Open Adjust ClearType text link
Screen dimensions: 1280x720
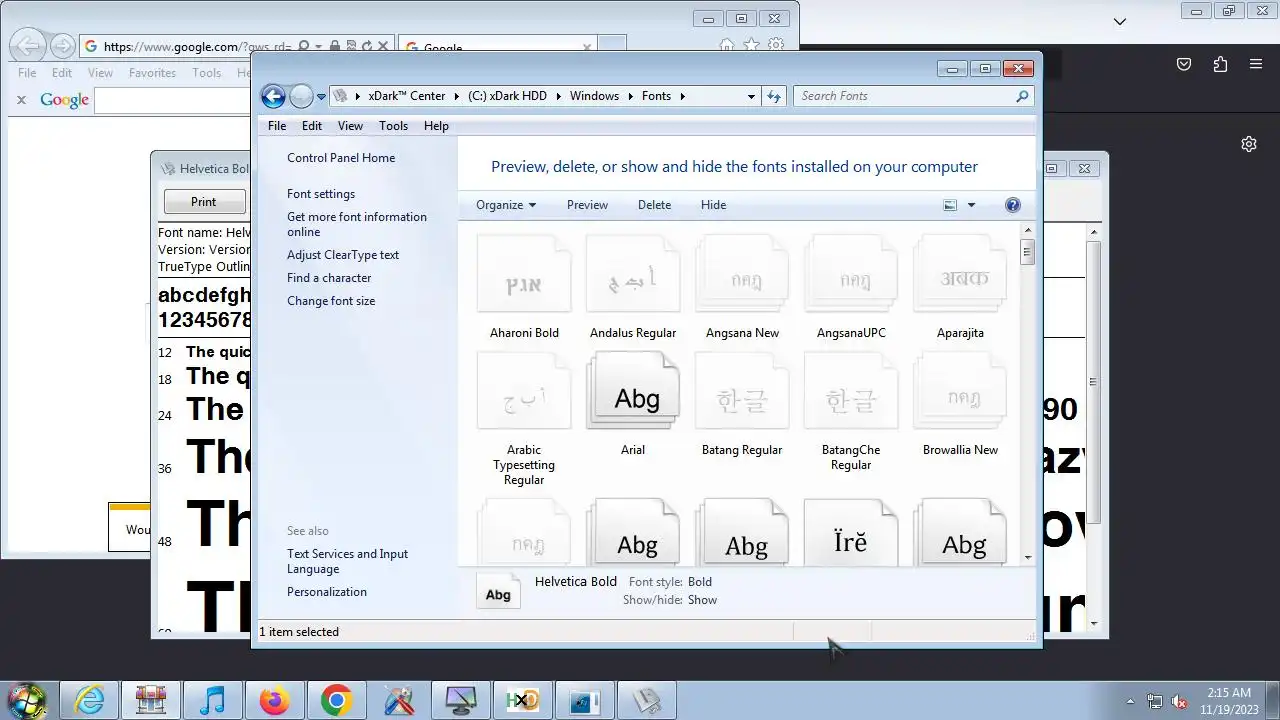coord(343,255)
